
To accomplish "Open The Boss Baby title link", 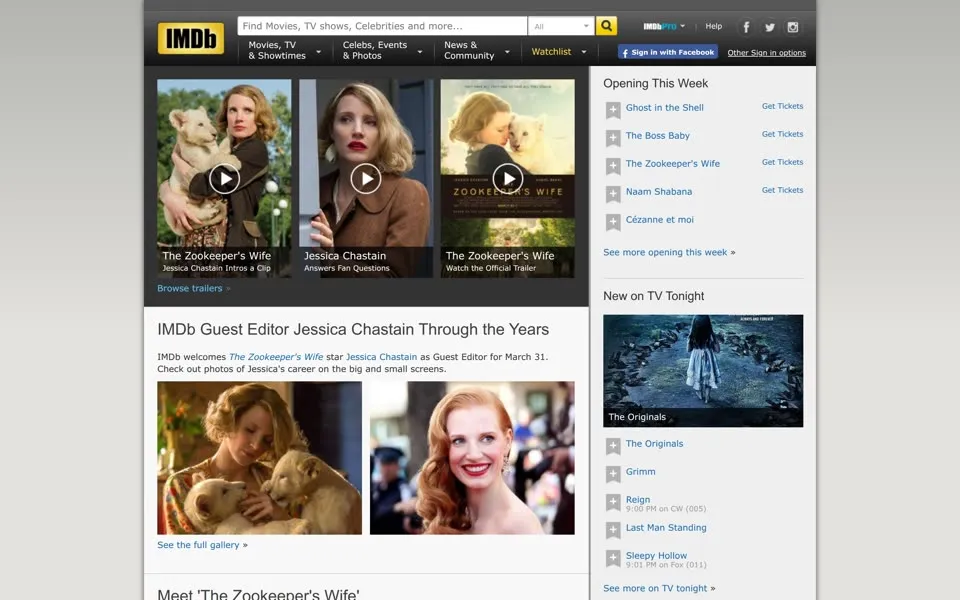I will point(658,136).
